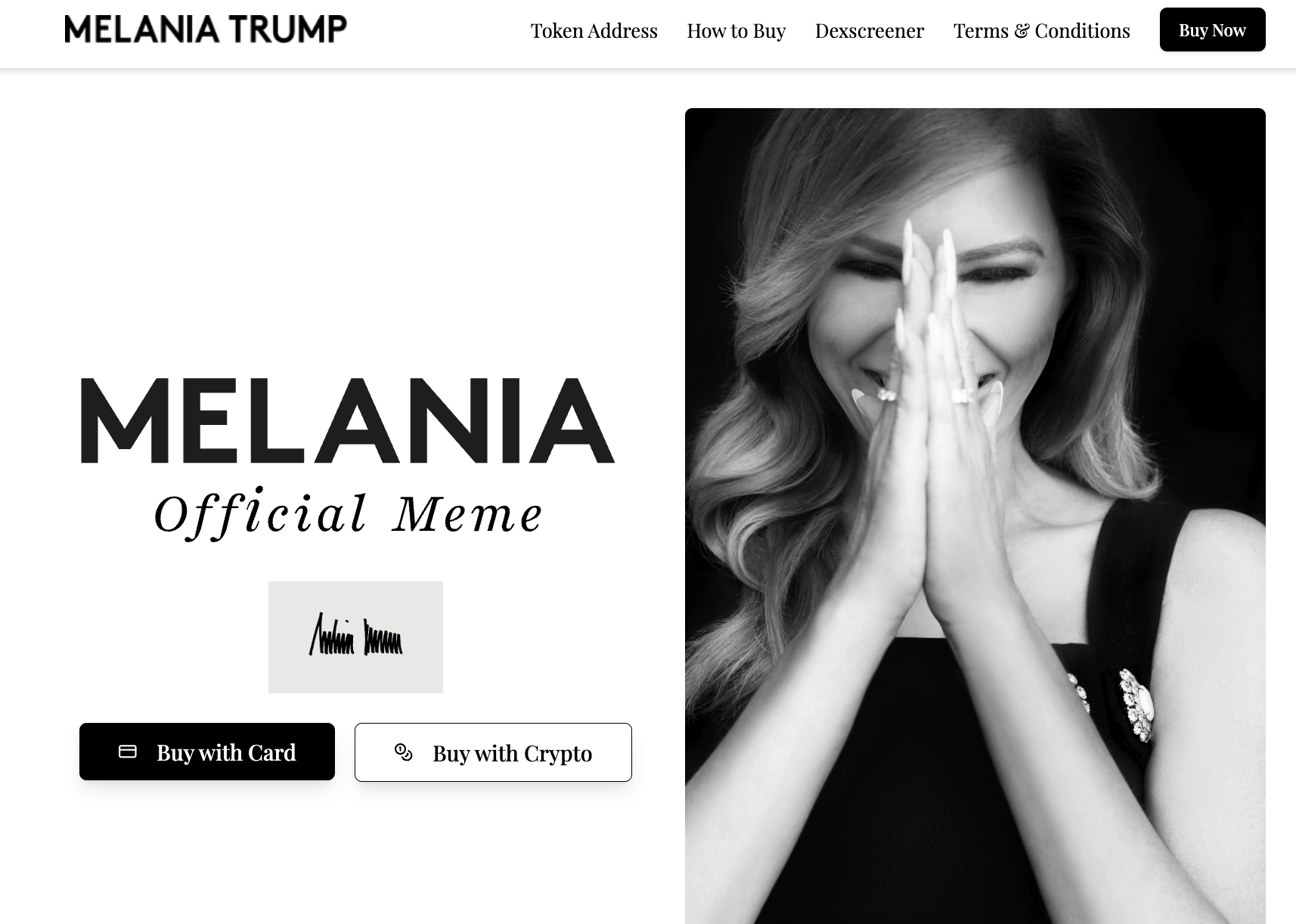The height and width of the screenshot is (924, 1296).
Task: Click the Buy Now button in header
Action: pyautogui.click(x=1213, y=30)
